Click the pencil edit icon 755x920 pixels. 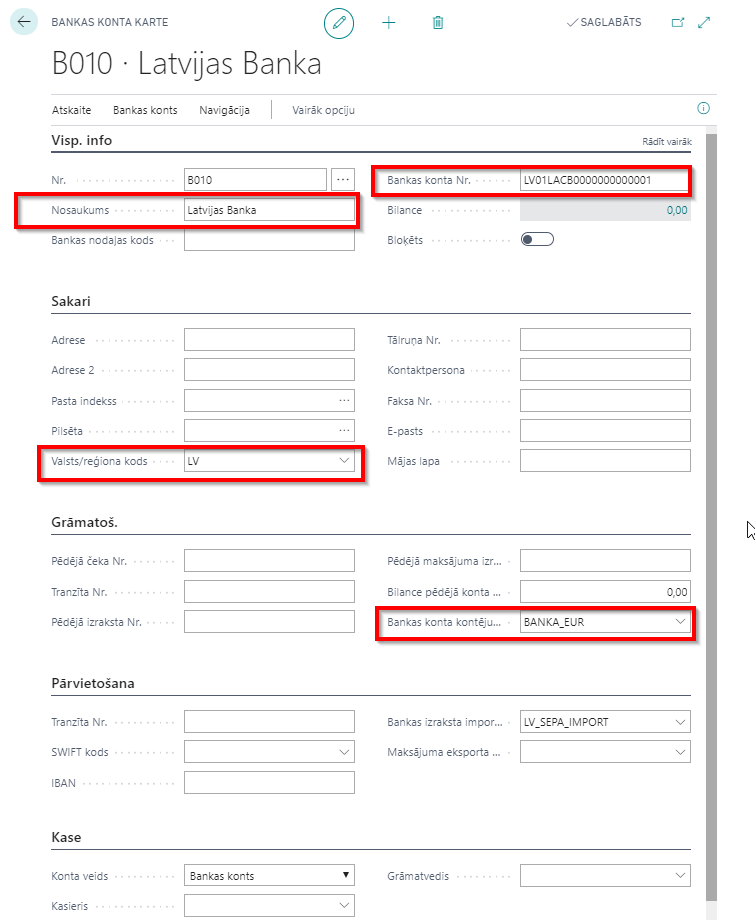pos(339,23)
